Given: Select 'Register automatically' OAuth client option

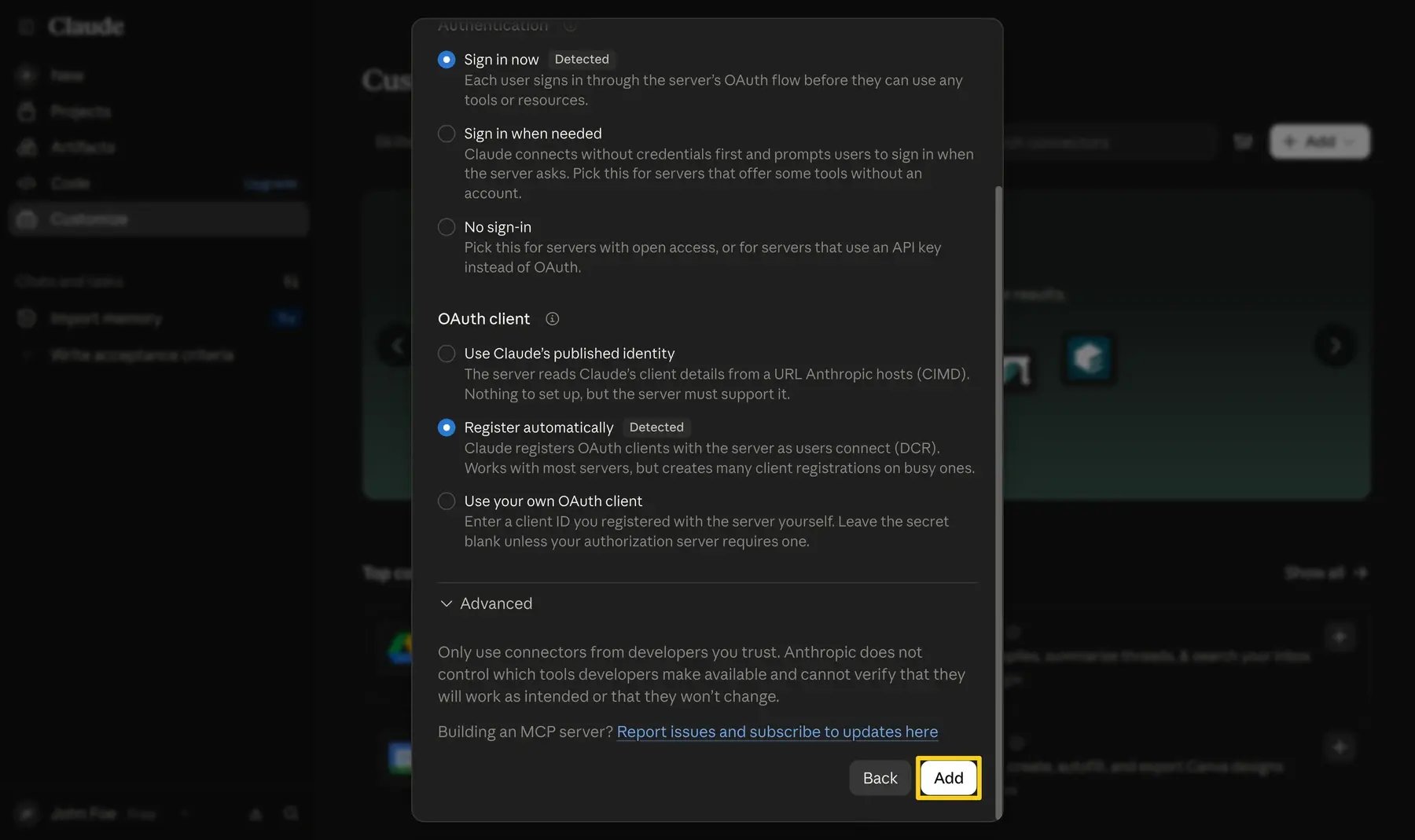Looking at the screenshot, I should [x=447, y=427].
